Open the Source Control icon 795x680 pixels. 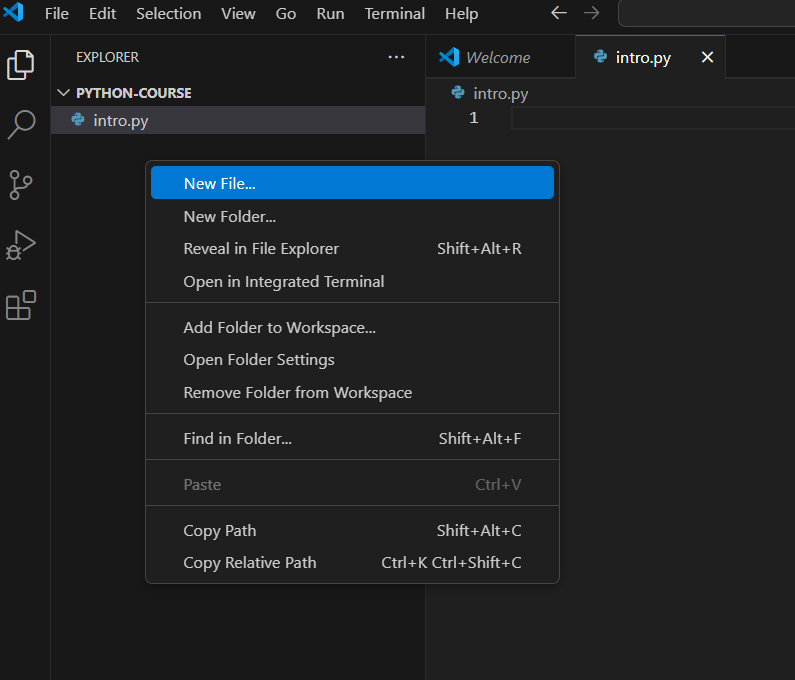tap(21, 185)
